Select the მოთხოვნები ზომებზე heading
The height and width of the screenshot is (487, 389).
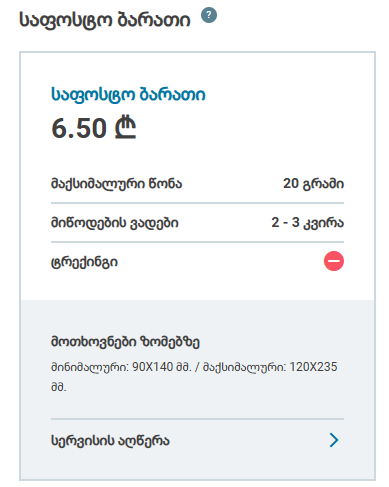coord(125,342)
